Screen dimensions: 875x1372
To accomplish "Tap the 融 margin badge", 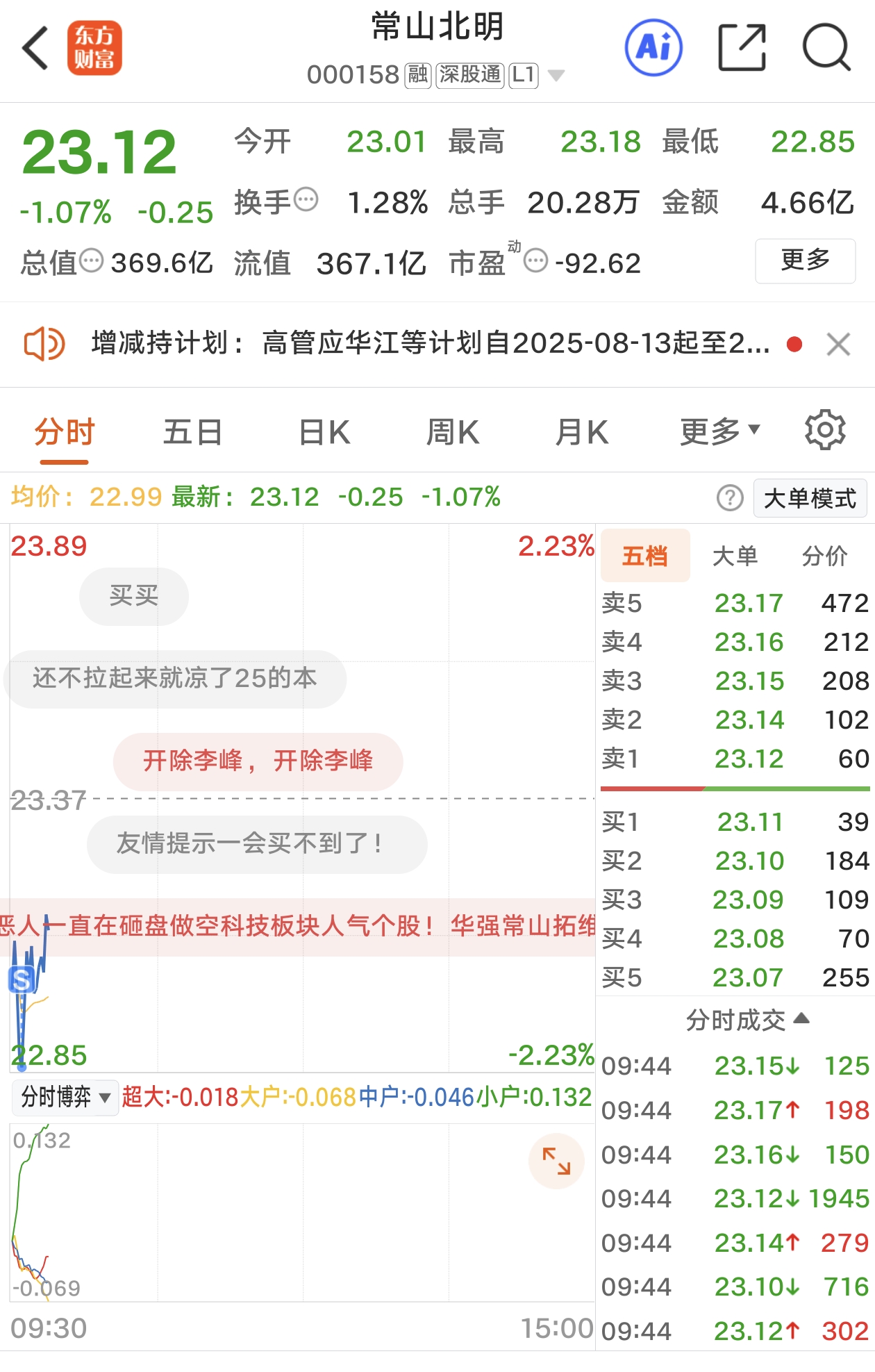I will click(418, 75).
